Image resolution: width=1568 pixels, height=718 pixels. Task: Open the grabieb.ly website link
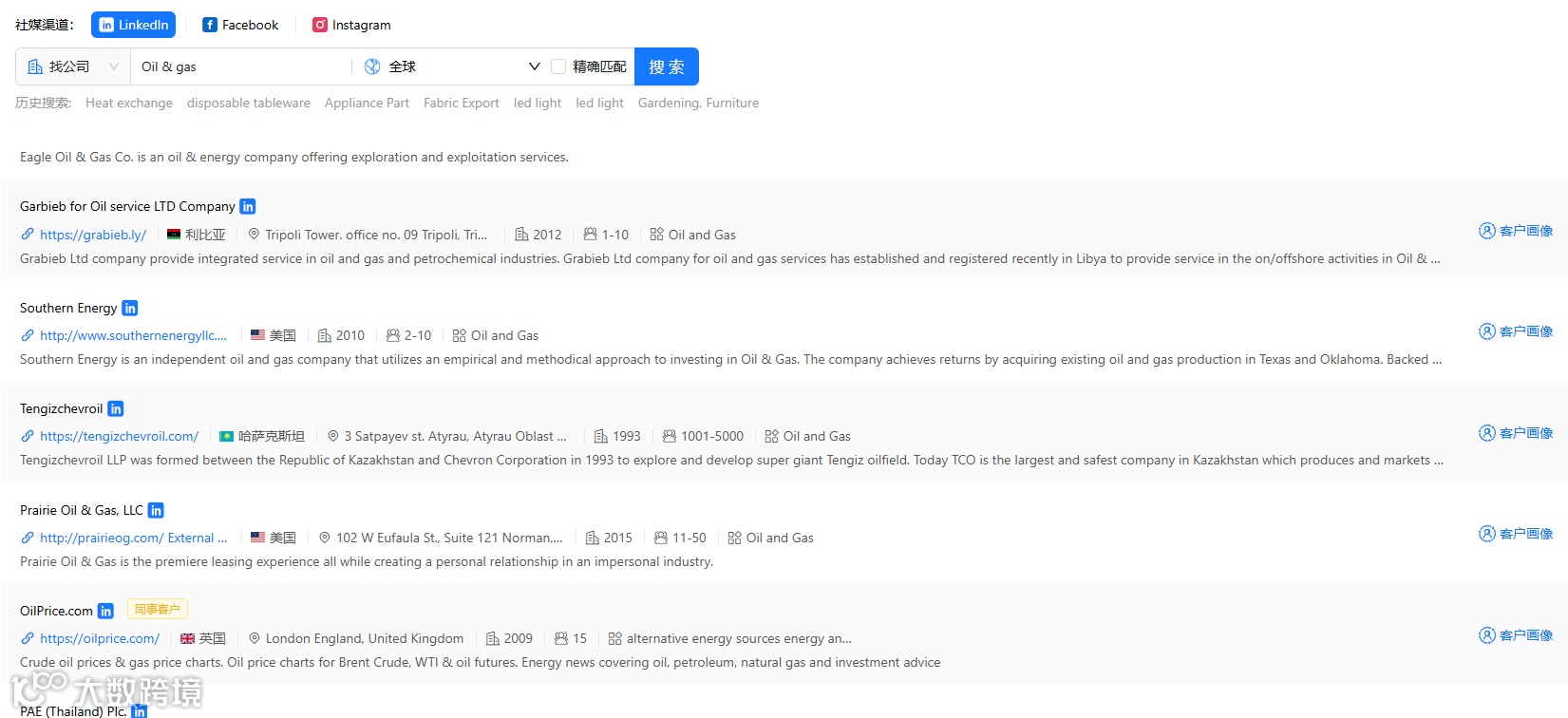tap(93, 235)
